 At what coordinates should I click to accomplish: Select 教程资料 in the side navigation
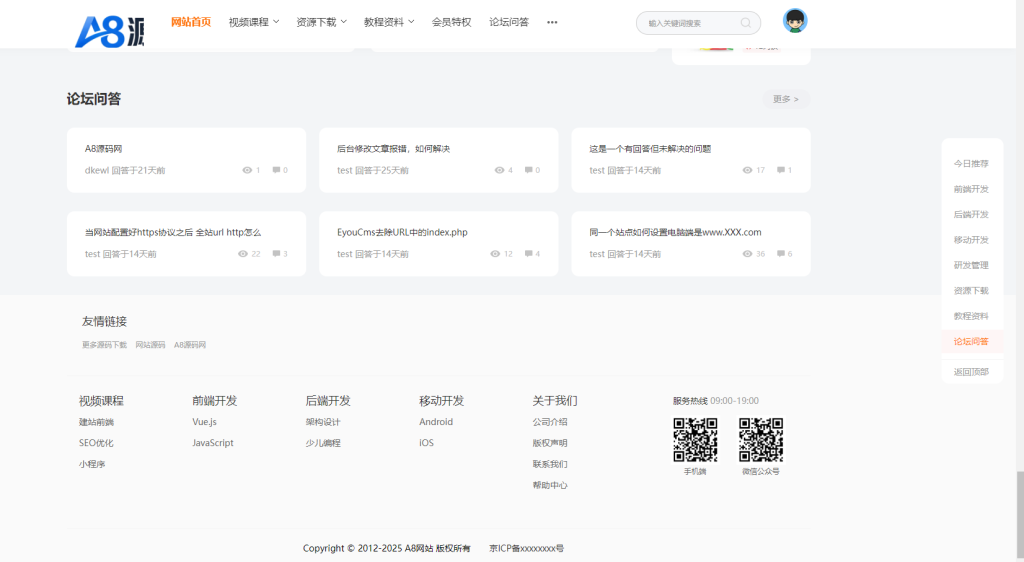[x=971, y=317]
